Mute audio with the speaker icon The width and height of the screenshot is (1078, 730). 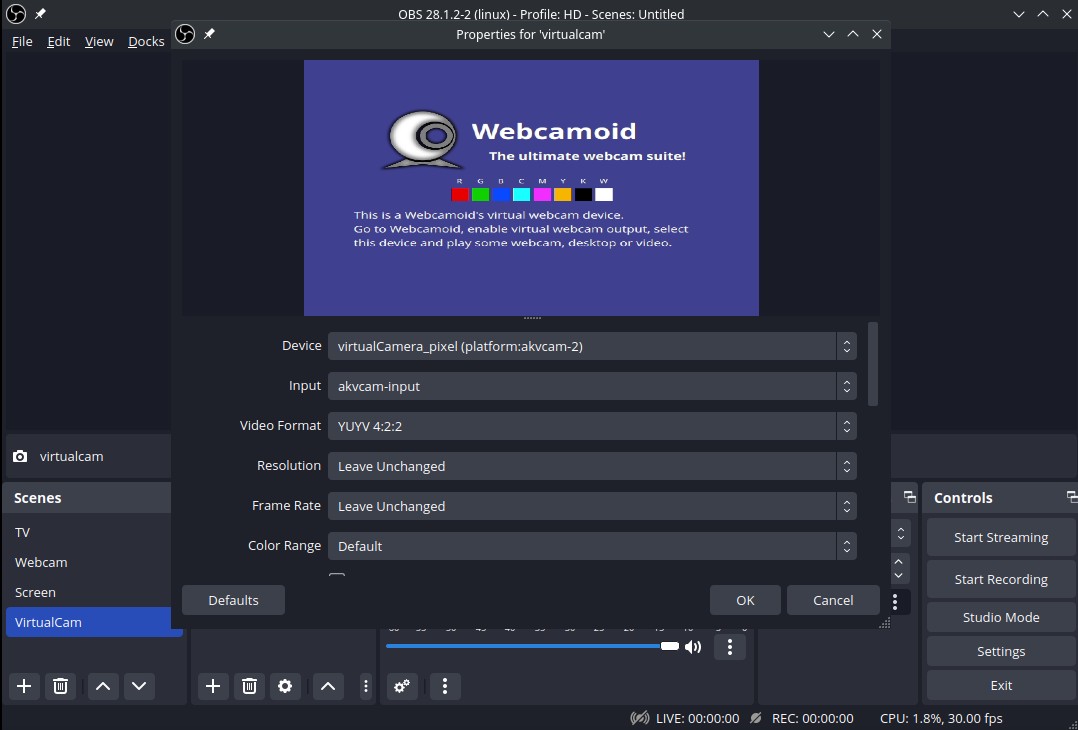[693, 647]
